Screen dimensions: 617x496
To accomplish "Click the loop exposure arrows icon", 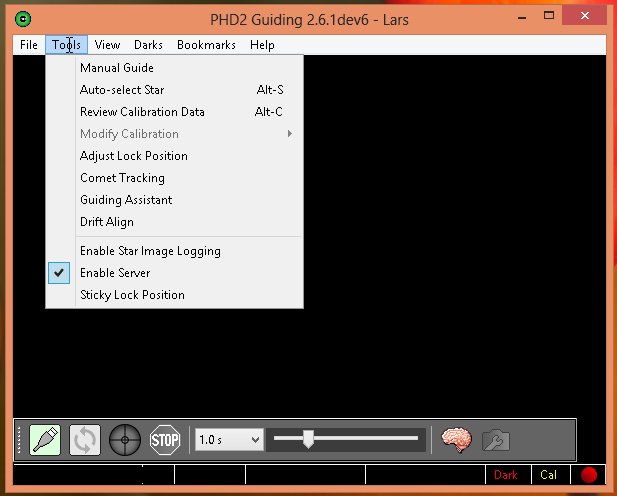I will (85, 440).
